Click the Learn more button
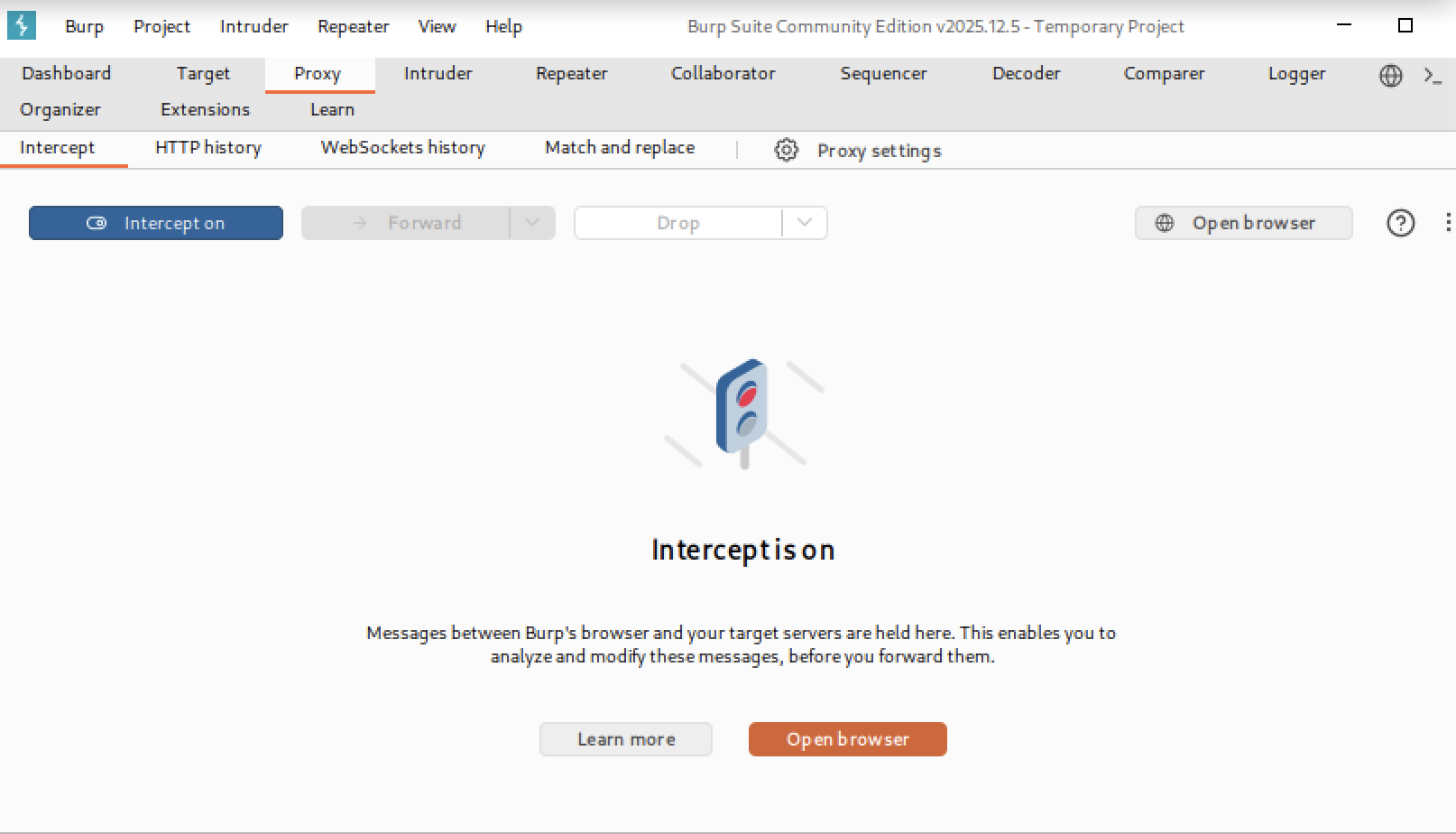Image resolution: width=1456 pixels, height=834 pixels. (x=625, y=739)
